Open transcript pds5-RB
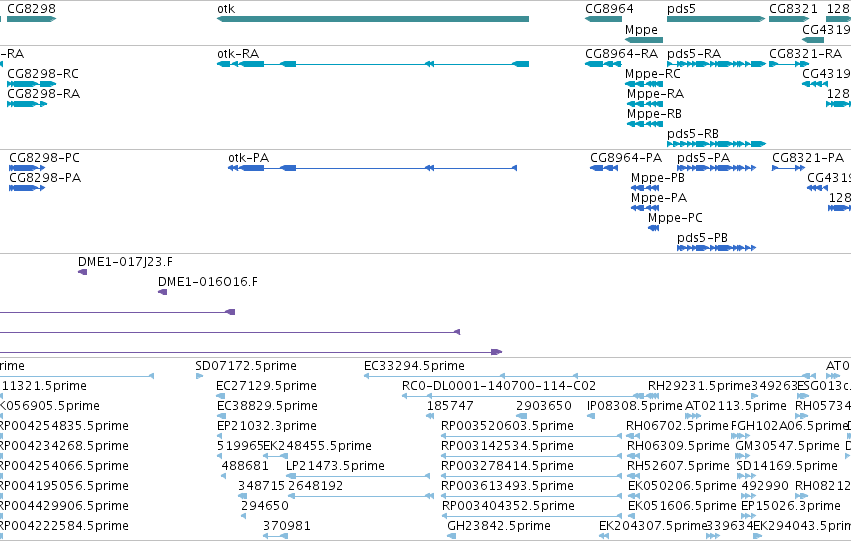 [x=716, y=144]
